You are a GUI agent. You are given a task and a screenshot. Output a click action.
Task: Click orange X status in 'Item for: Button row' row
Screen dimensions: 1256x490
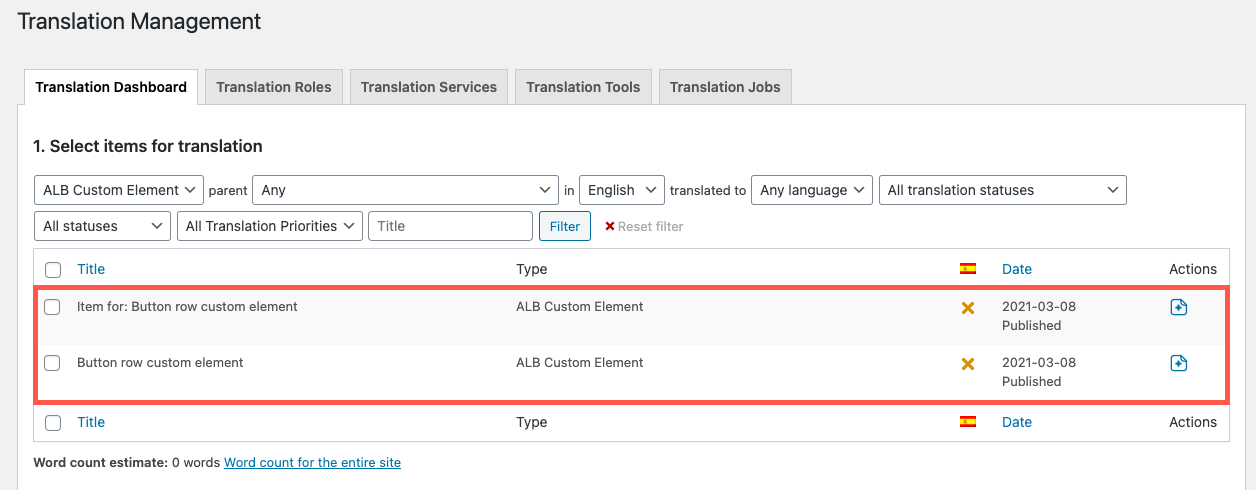[x=967, y=308]
